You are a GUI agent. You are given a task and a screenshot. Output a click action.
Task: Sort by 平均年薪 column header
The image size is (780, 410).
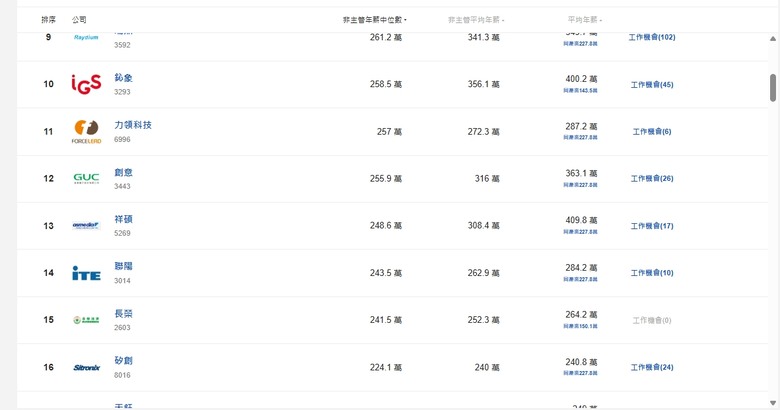point(585,20)
